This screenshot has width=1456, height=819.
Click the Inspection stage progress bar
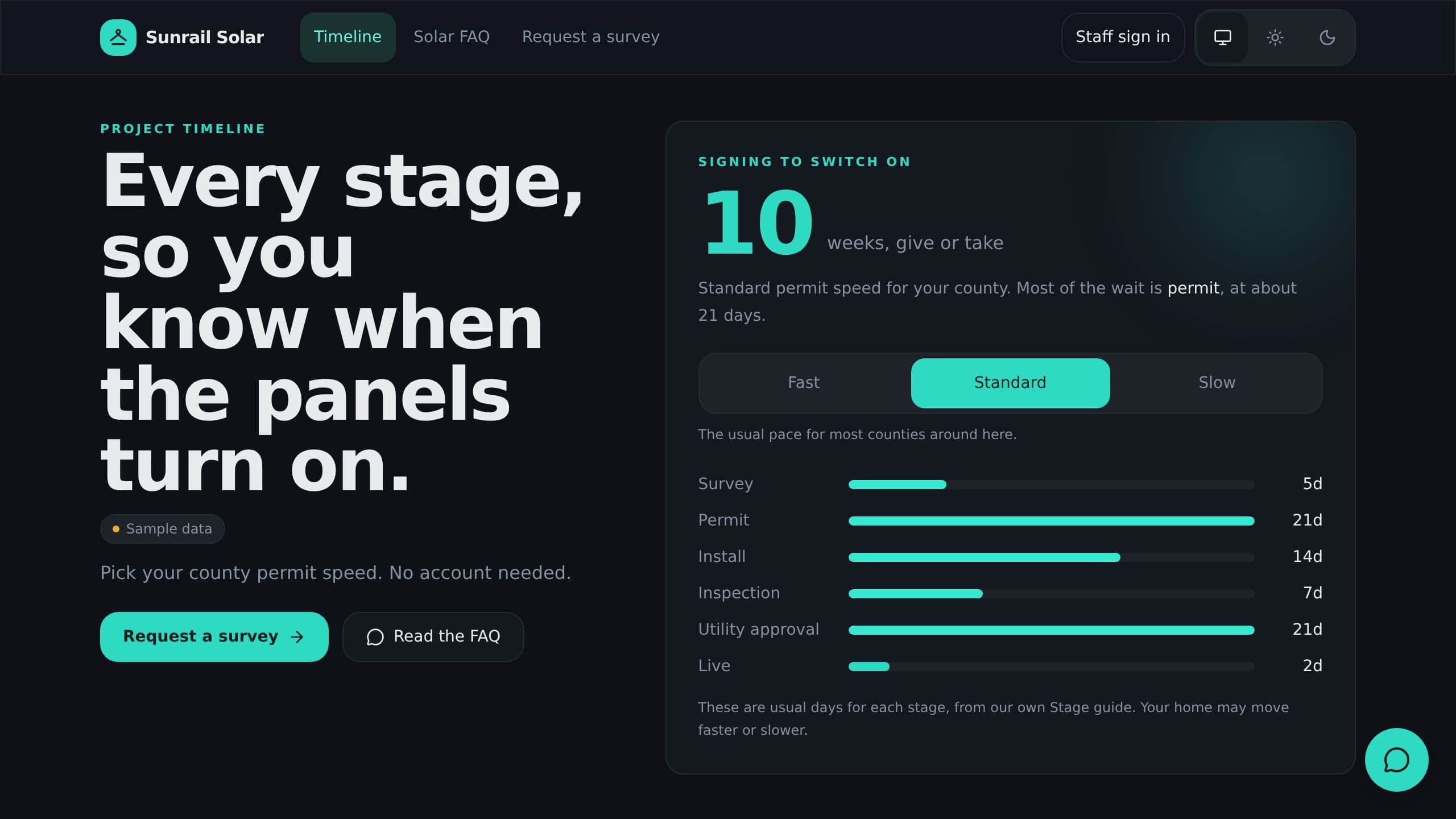point(1051,594)
